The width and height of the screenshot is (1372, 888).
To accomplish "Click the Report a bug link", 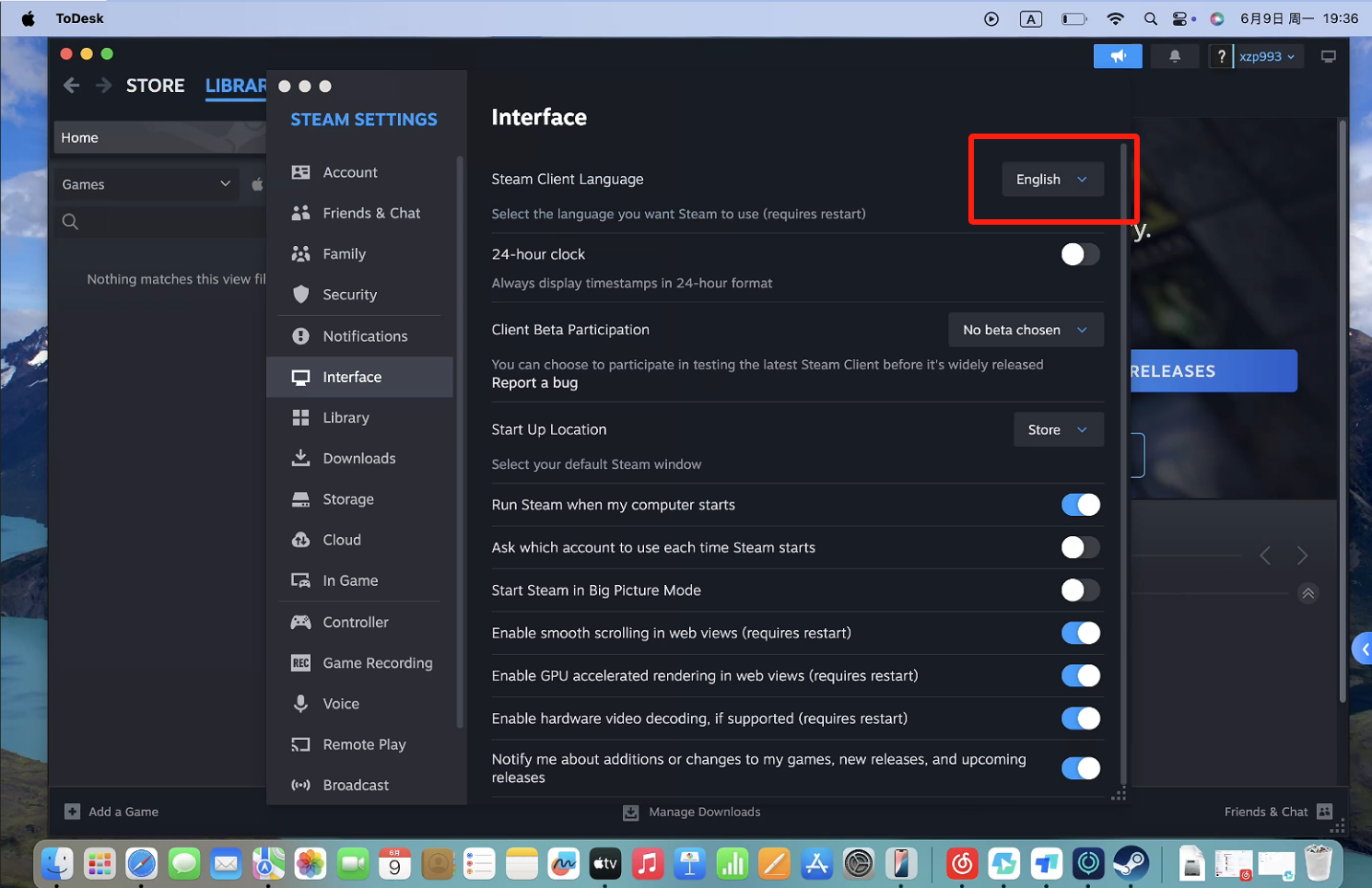I will click(x=534, y=382).
